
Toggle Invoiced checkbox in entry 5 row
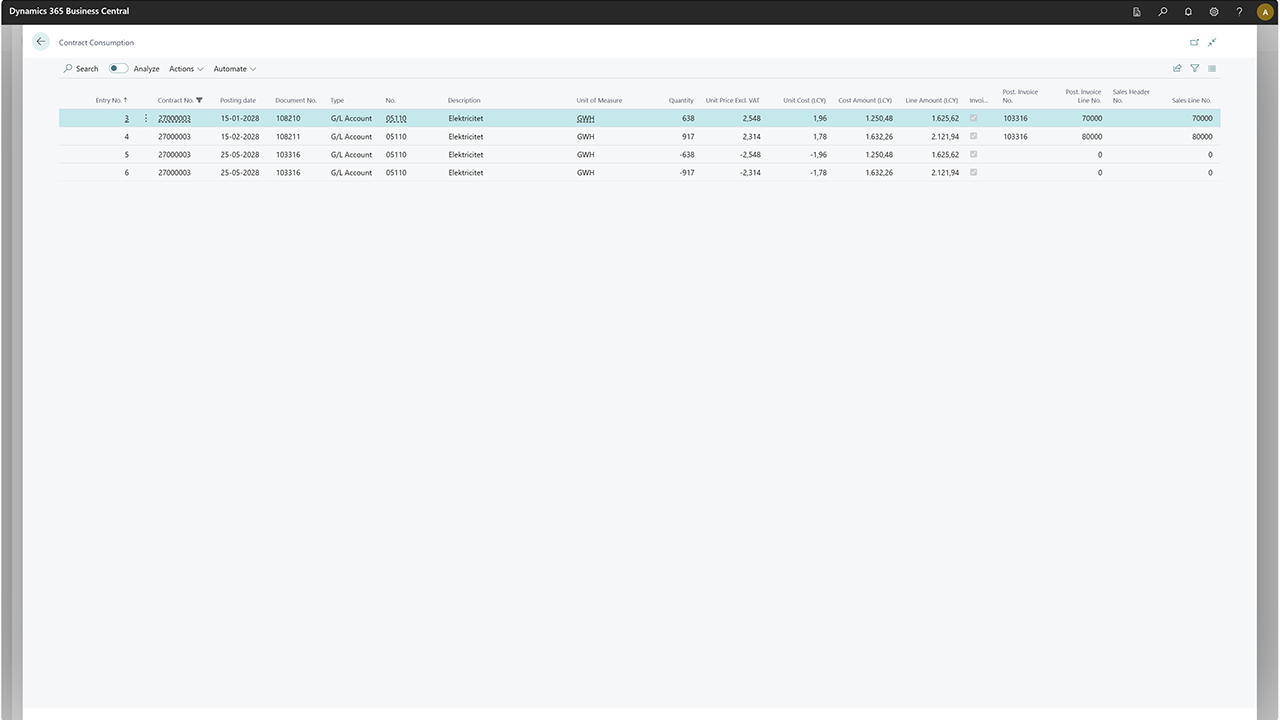coord(974,154)
